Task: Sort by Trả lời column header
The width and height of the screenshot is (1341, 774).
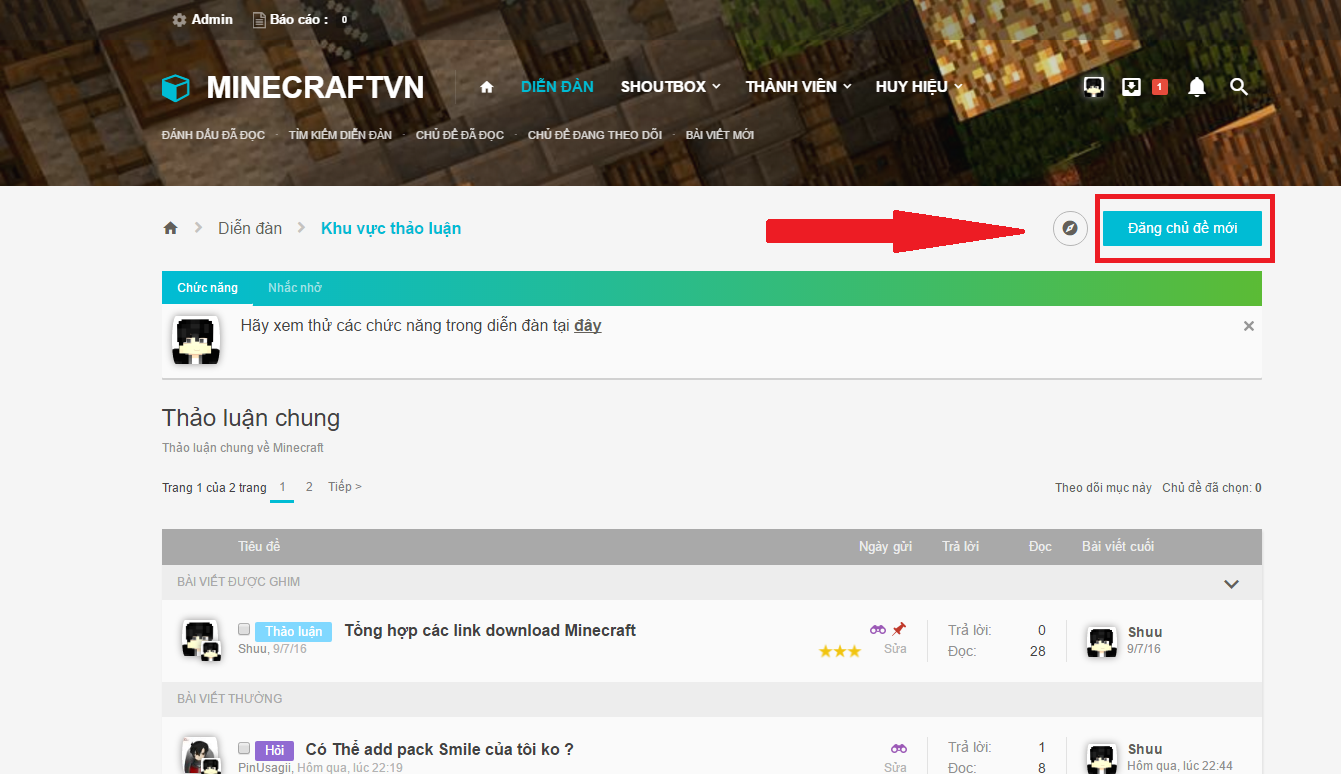Action: pos(960,546)
